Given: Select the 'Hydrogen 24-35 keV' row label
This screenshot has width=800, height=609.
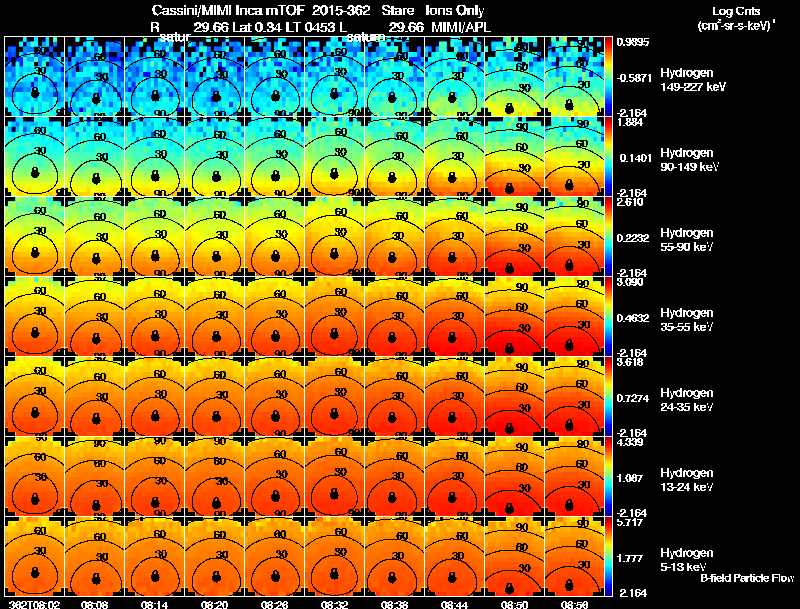Looking at the screenshot, I should (x=687, y=400).
